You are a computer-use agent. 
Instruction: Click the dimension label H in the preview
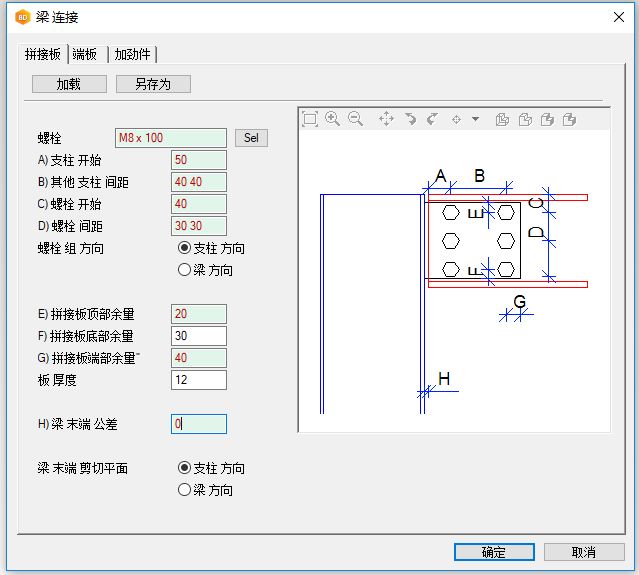[x=444, y=379]
